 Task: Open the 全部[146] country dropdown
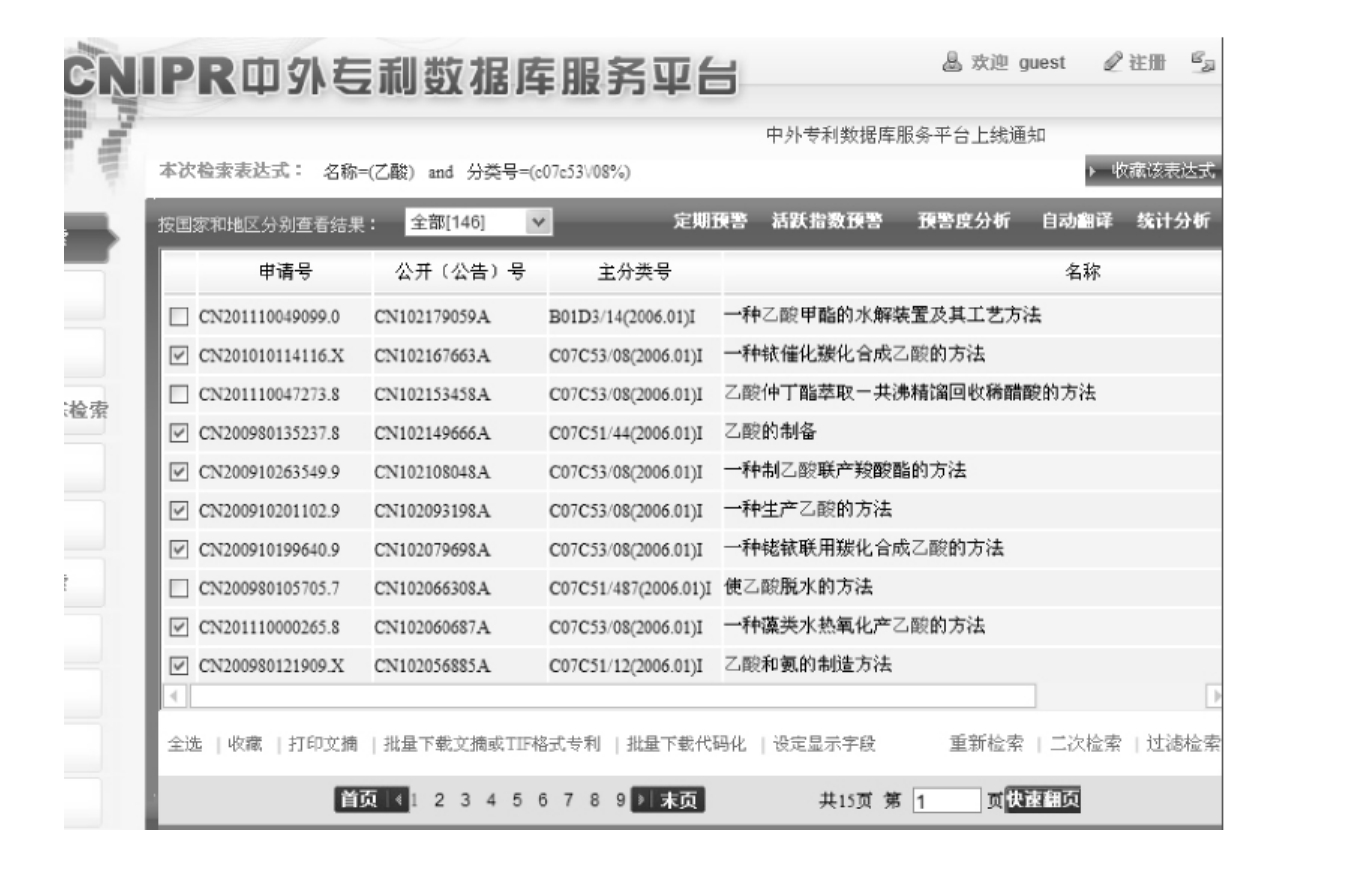(478, 221)
